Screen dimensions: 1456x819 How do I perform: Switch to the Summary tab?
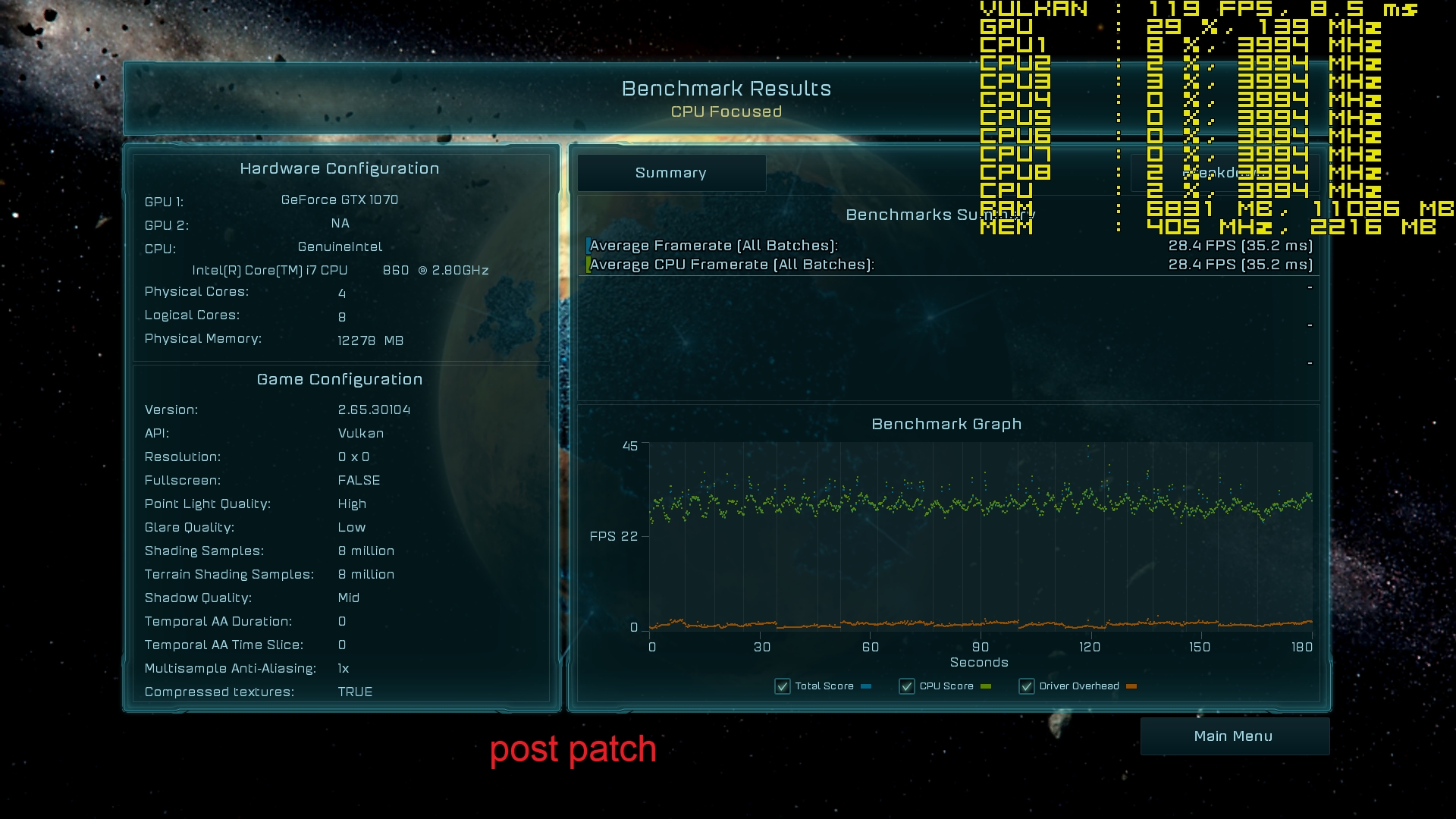(x=671, y=173)
